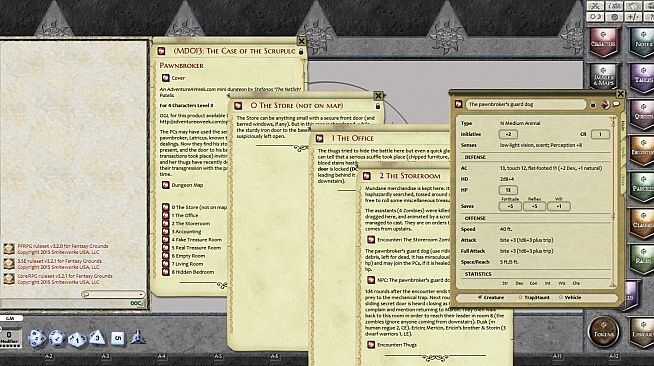This screenshot has width=654, height=366.
Task: Open the Dungeon Map link icon
Action: point(166,185)
